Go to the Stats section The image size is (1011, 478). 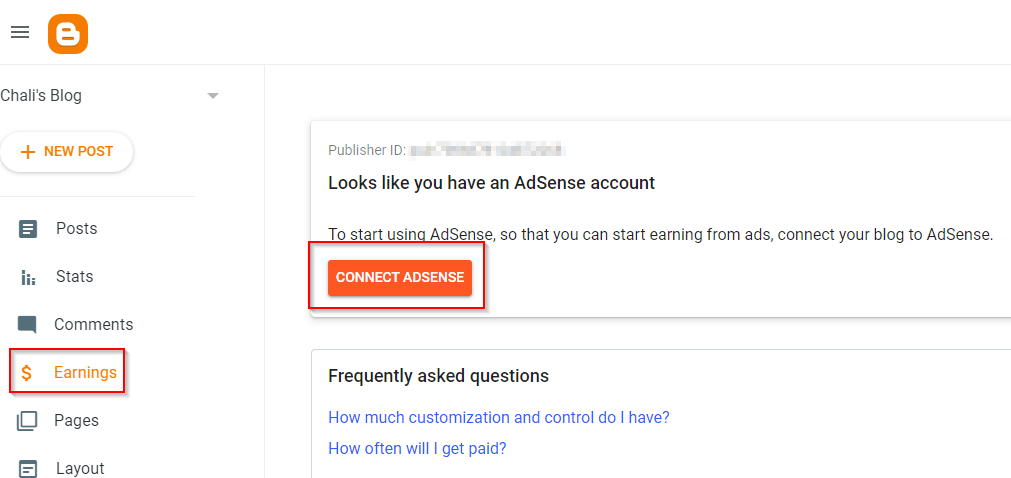(75, 277)
